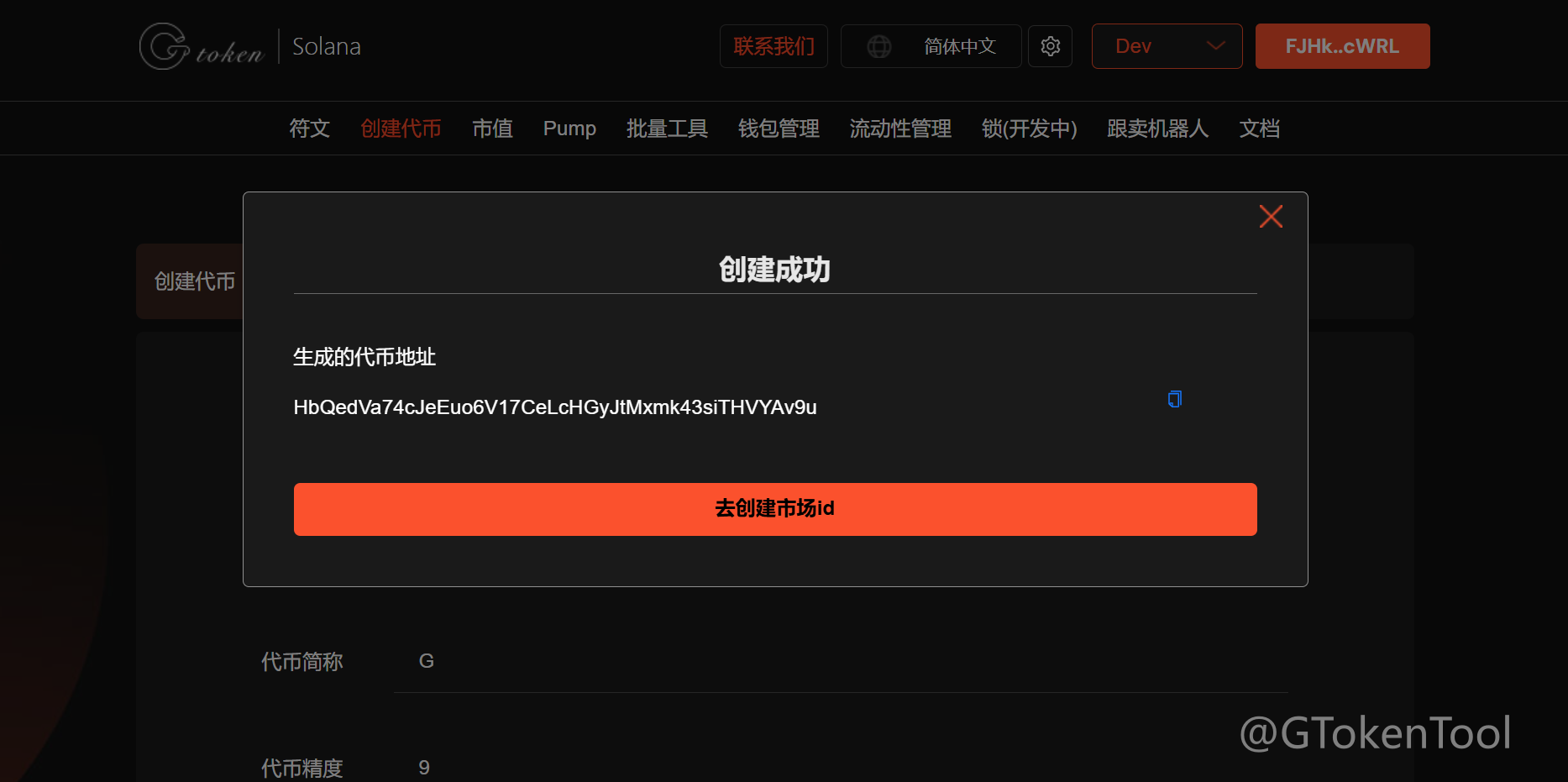Expand the Dev network dropdown
This screenshot has width=1568, height=782.
point(1167,46)
